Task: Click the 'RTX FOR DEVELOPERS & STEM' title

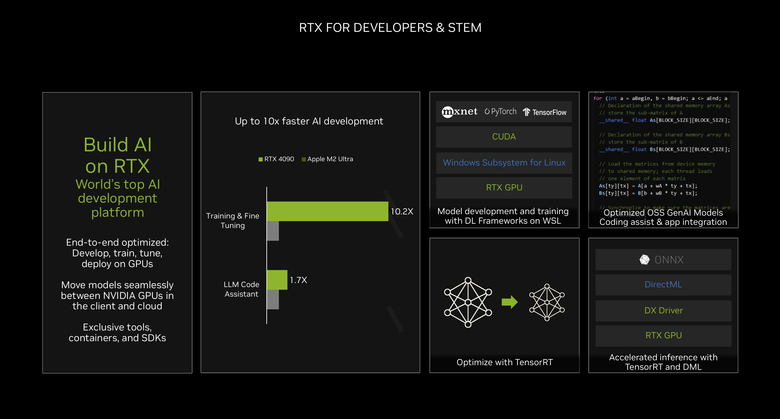Action: pos(390,28)
